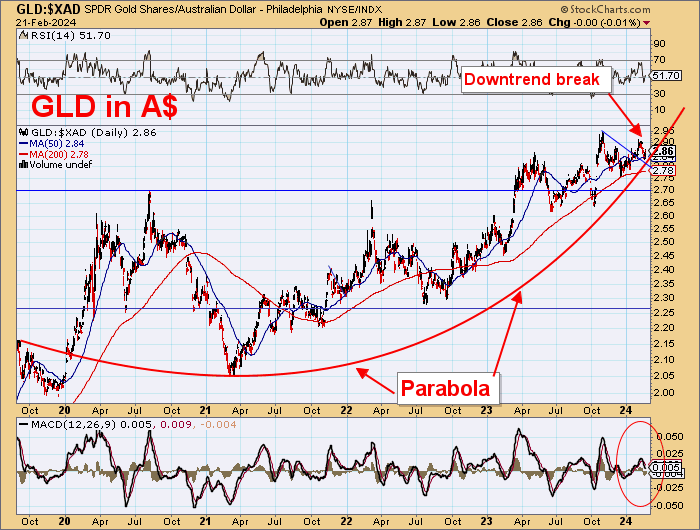Click year 22 on the MACD panel time axis
Image resolution: width=700 pixels, height=530 pixels.
(346, 522)
